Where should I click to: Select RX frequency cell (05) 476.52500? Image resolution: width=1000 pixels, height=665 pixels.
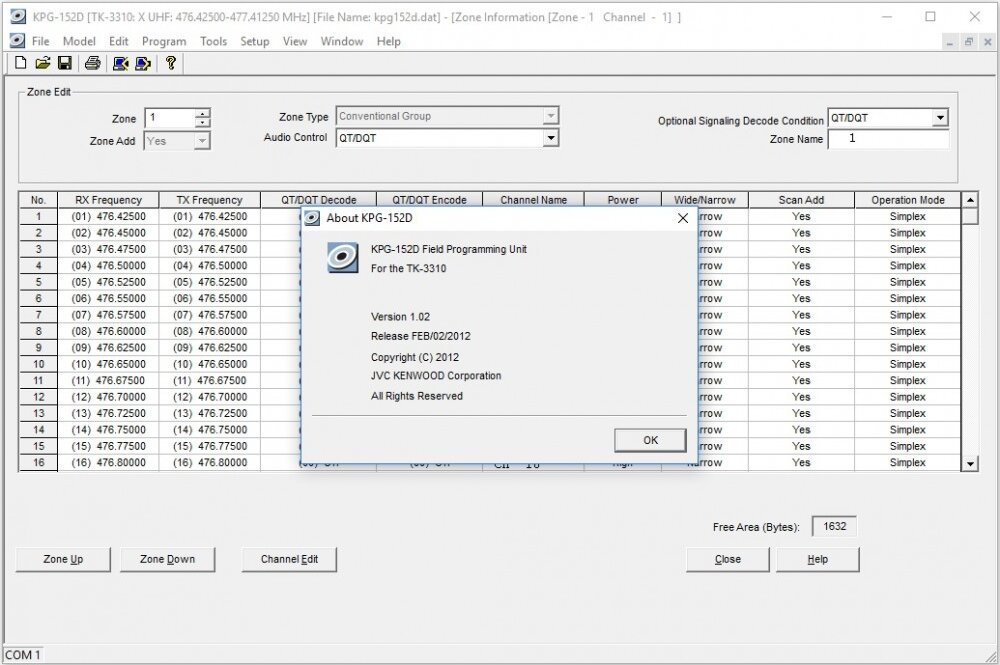[108, 282]
